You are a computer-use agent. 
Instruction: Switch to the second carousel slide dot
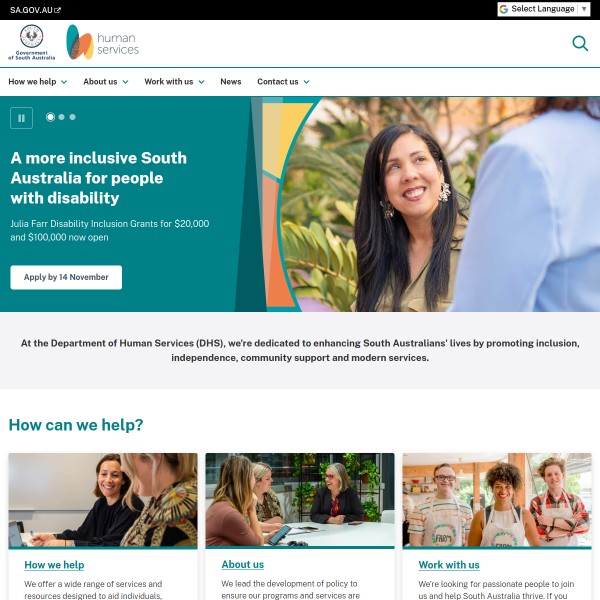[x=61, y=117]
